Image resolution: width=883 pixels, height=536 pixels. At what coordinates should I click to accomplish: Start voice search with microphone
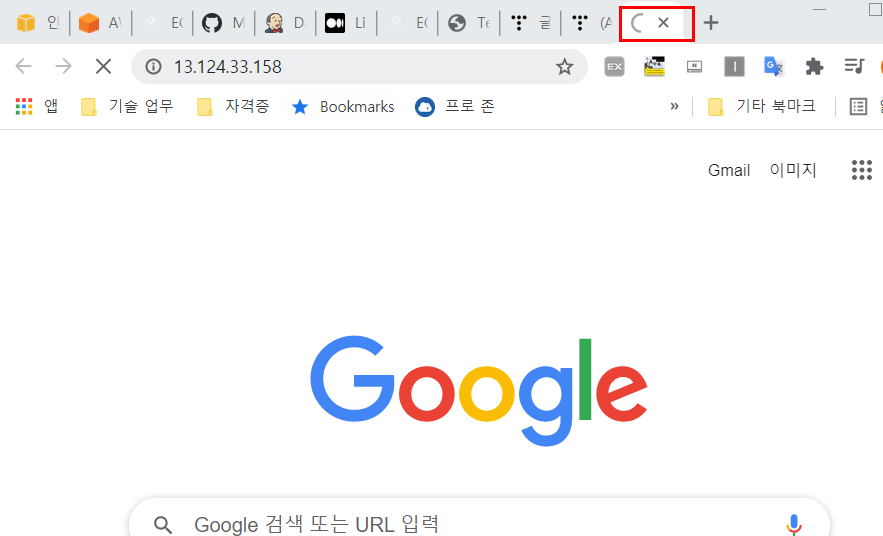[x=793, y=524]
